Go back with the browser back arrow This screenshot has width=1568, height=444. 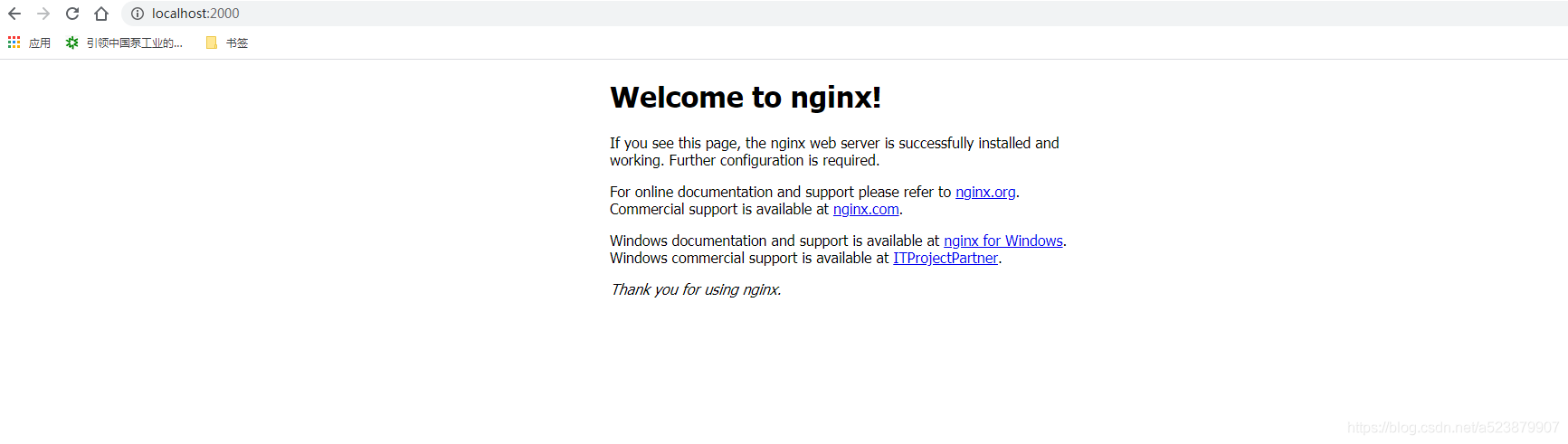pyautogui.click(x=14, y=14)
